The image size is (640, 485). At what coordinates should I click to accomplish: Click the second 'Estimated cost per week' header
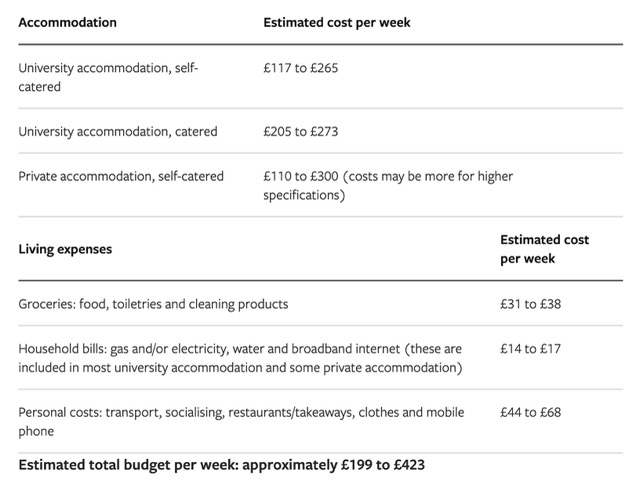point(543,249)
